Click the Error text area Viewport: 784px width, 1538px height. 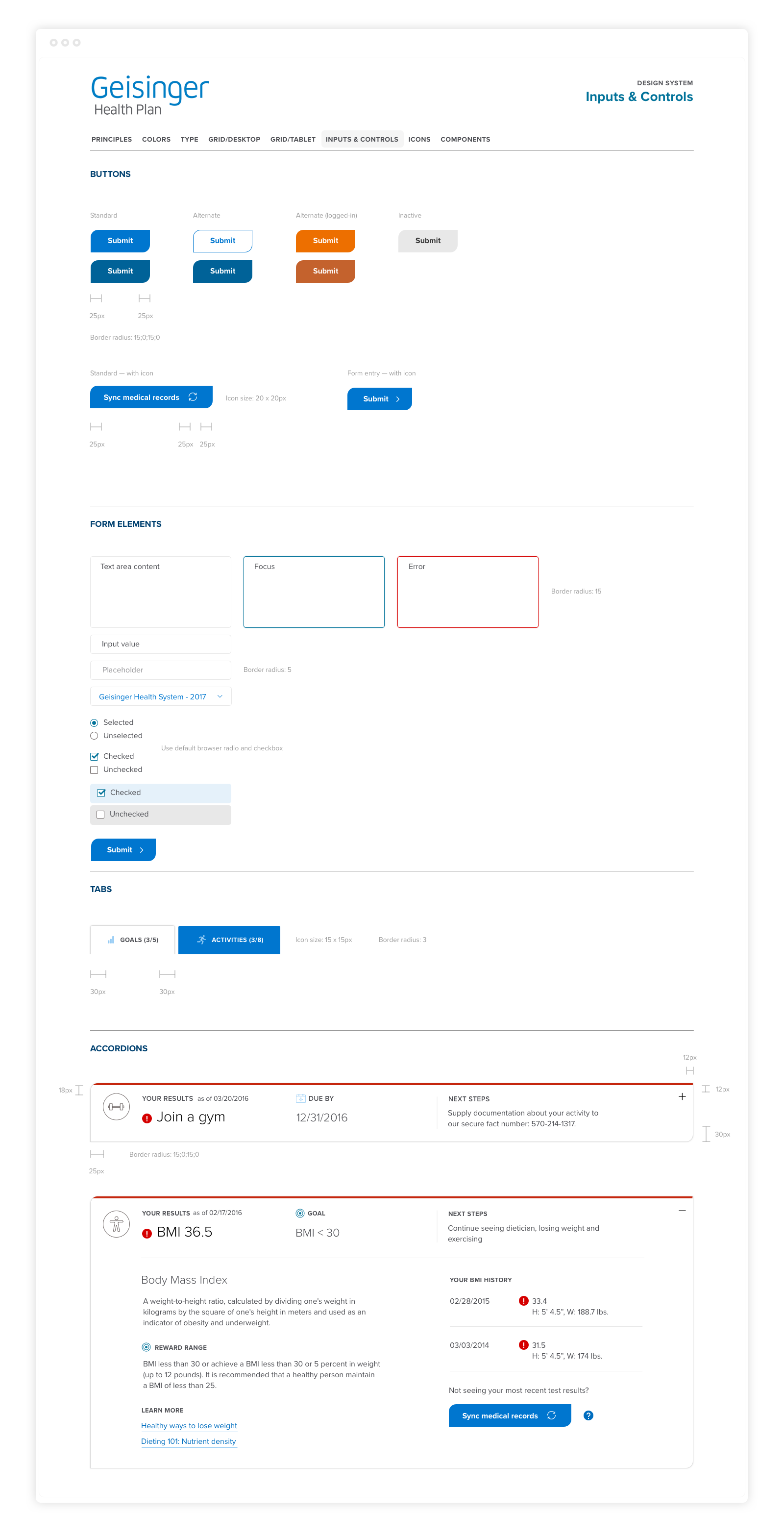point(467,592)
